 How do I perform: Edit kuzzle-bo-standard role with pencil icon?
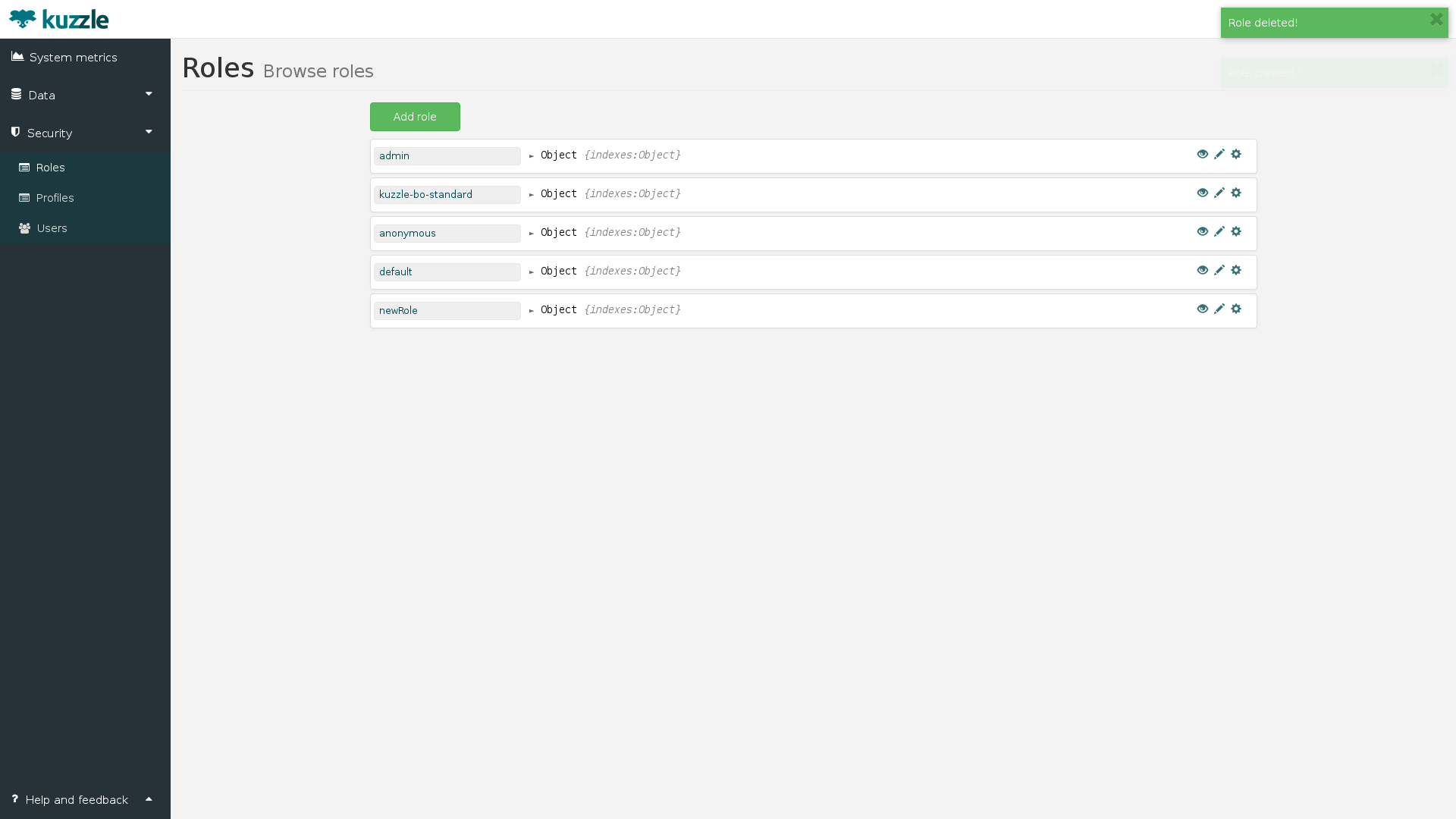tap(1219, 193)
